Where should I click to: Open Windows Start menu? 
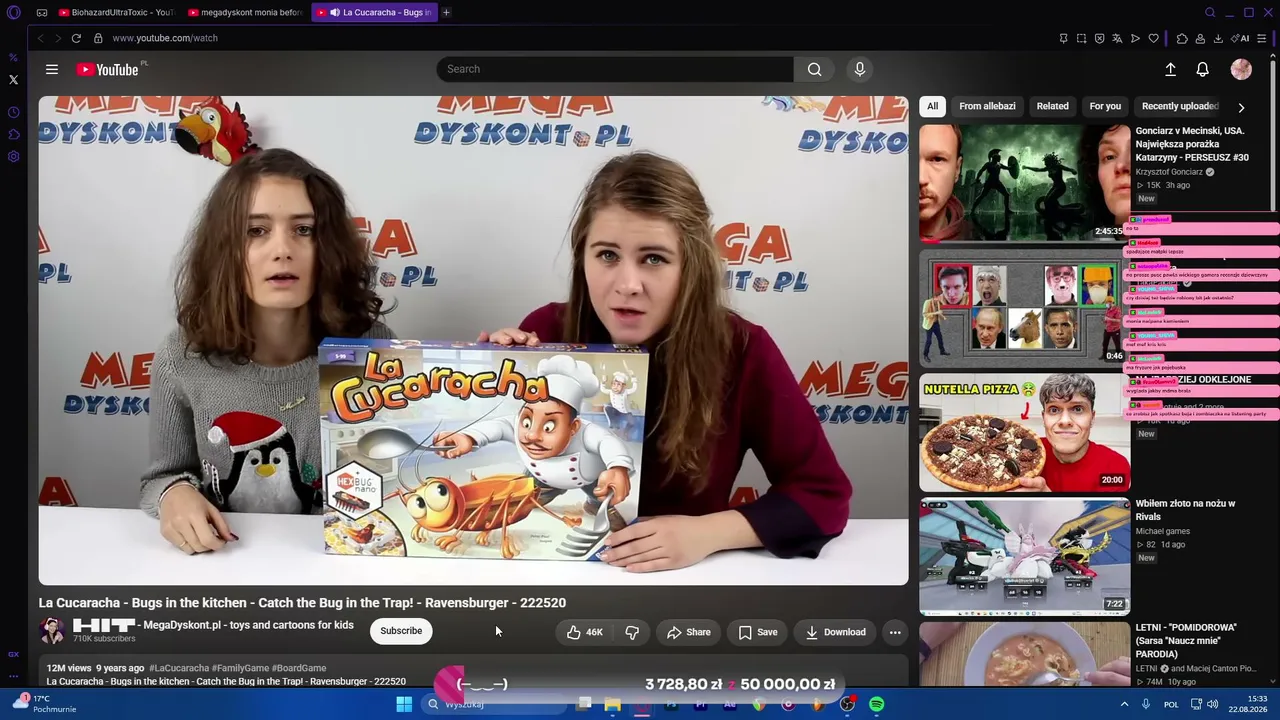click(x=404, y=704)
